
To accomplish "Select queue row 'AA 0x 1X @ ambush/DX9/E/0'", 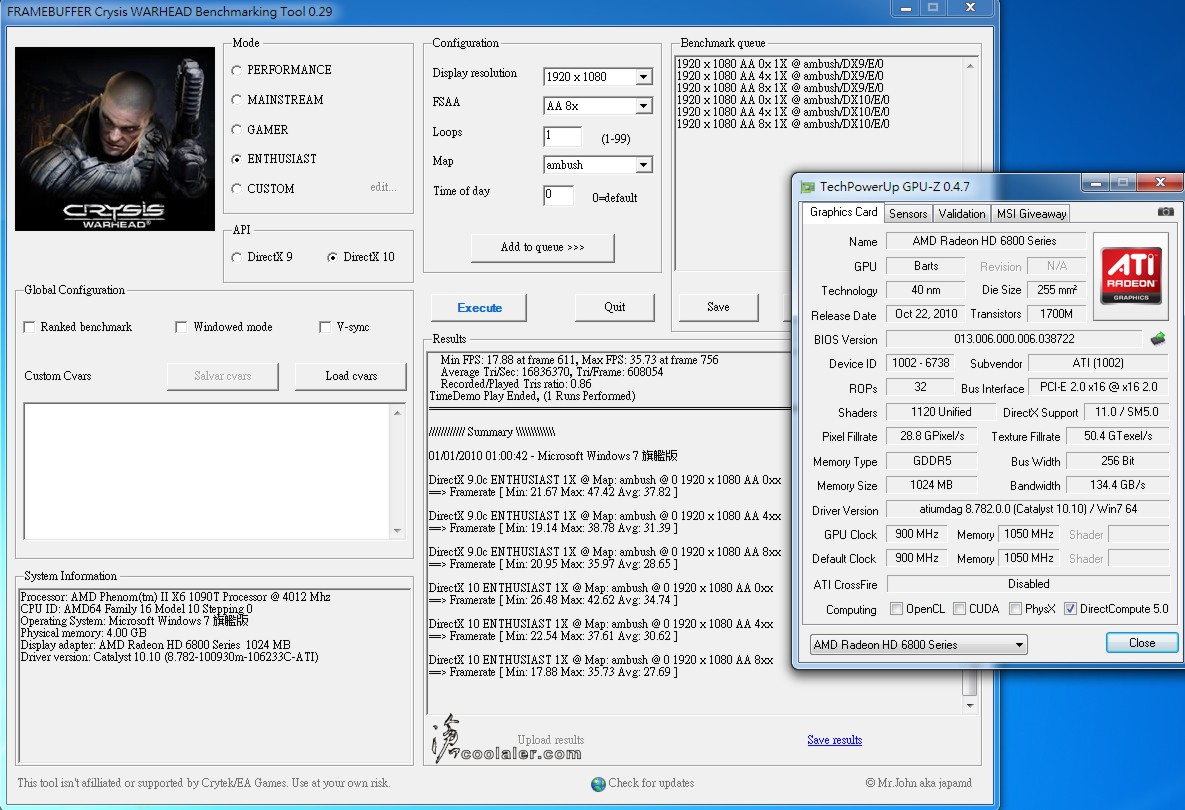I will click(780, 64).
